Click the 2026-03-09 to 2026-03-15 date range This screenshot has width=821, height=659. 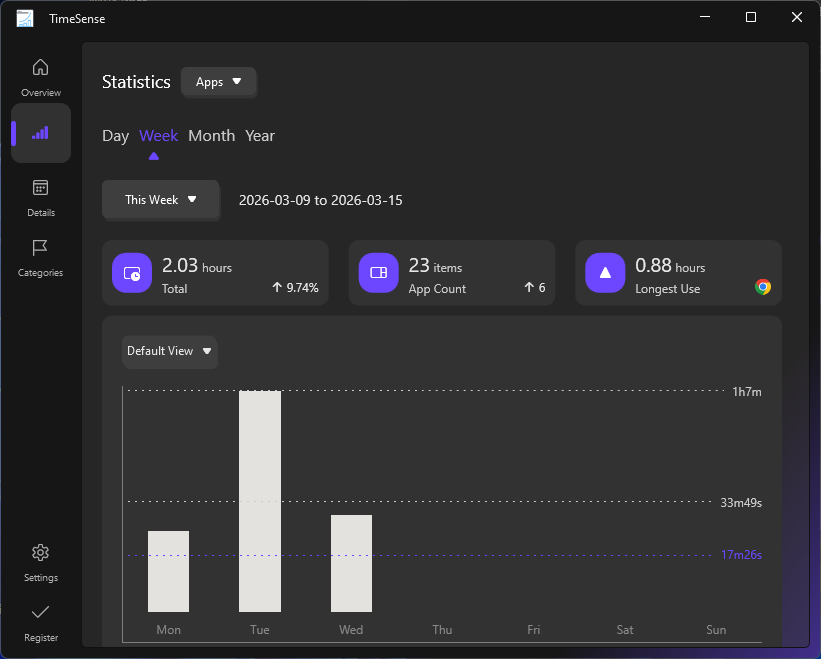pos(320,200)
